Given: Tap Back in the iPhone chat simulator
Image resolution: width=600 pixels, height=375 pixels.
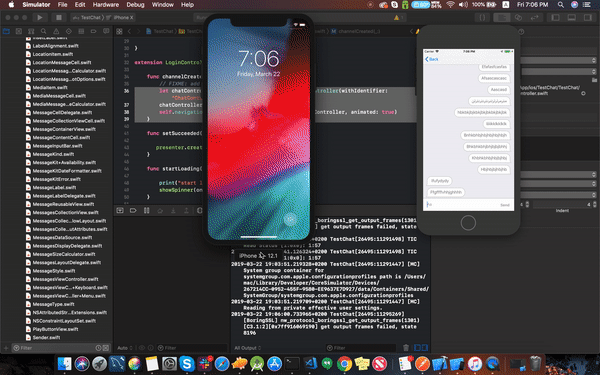Looking at the screenshot, I should click(432, 59).
